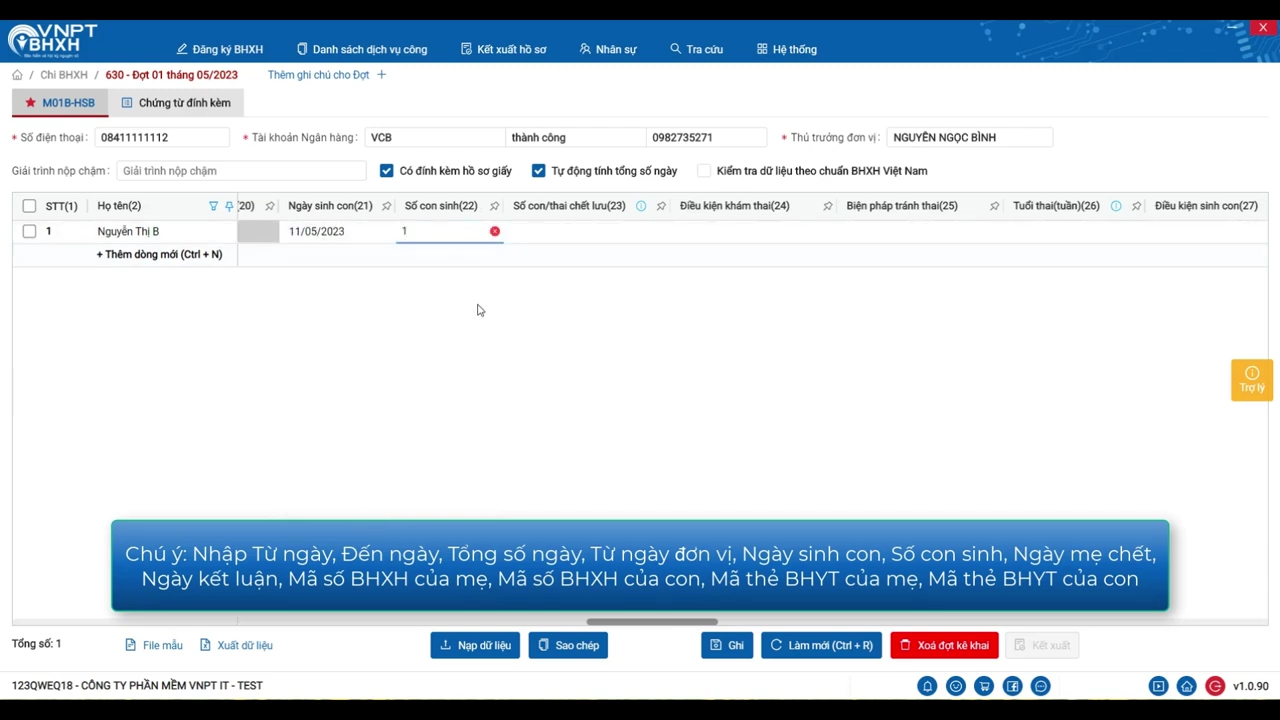The height and width of the screenshot is (720, 1280).
Task: Switch to Chứng từ đính kèm tab
Action: pyautogui.click(x=176, y=103)
